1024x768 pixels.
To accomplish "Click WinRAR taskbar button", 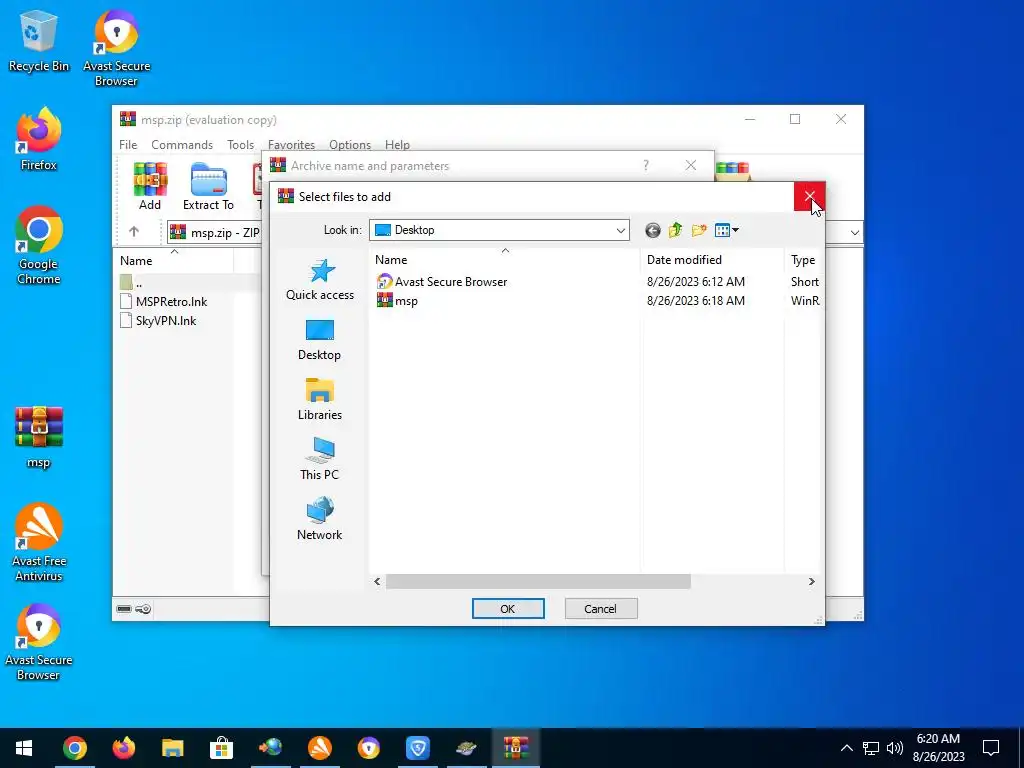I will [x=515, y=748].
